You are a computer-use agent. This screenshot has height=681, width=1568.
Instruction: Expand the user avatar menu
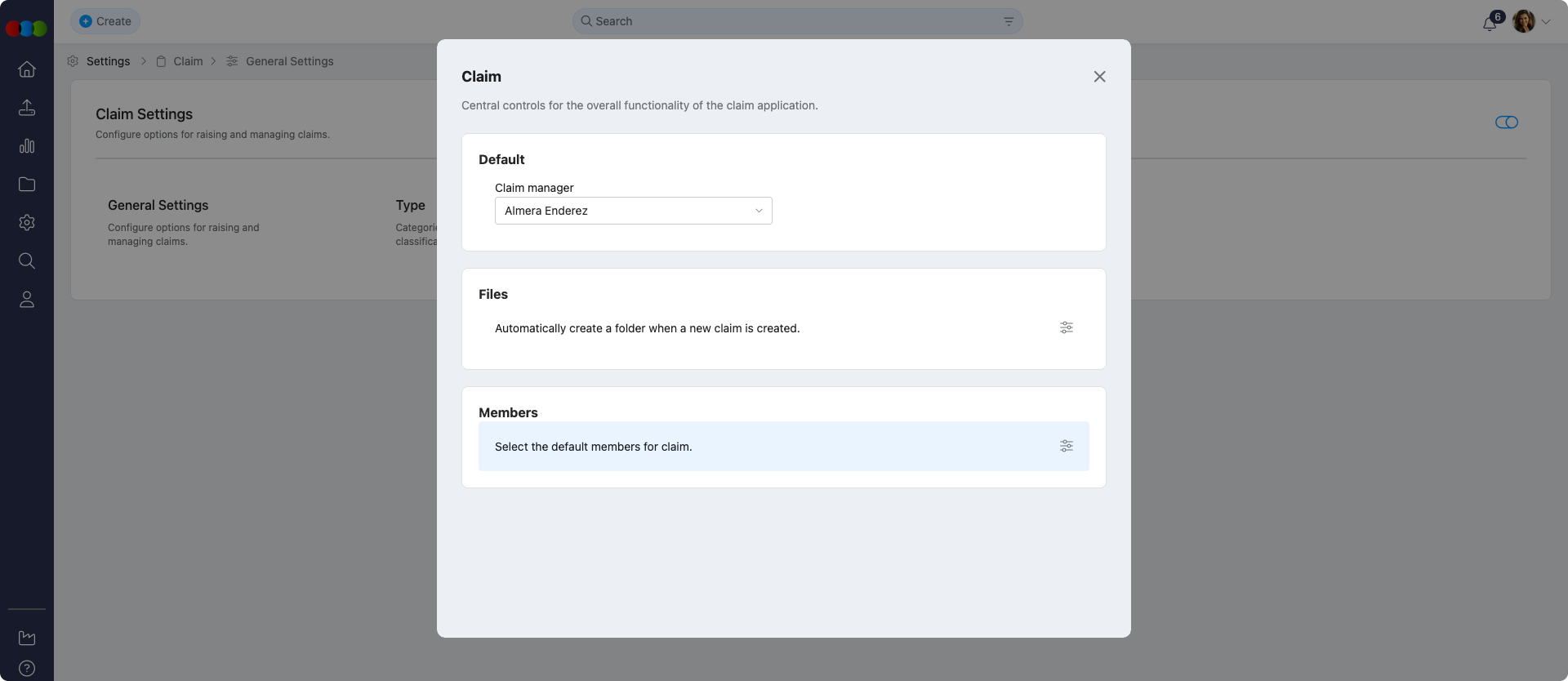click(x=1532, y=21)
